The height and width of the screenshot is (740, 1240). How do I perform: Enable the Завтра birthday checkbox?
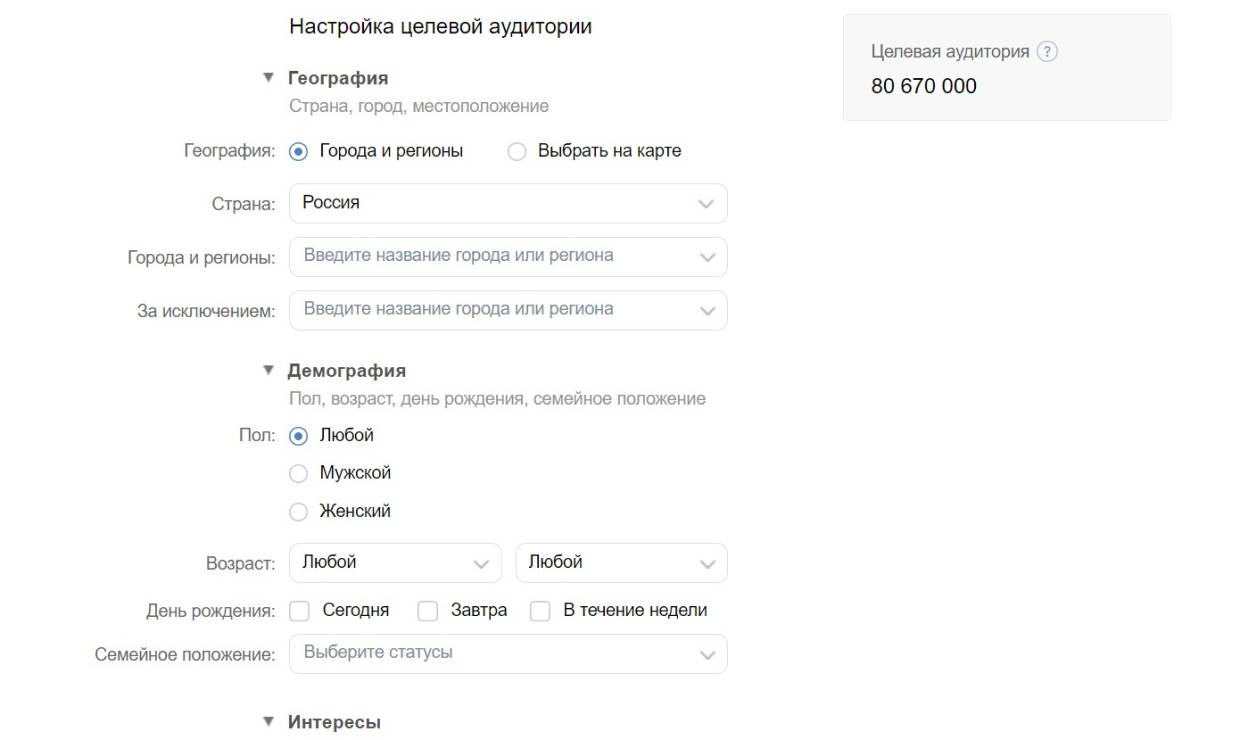(428, 611)
